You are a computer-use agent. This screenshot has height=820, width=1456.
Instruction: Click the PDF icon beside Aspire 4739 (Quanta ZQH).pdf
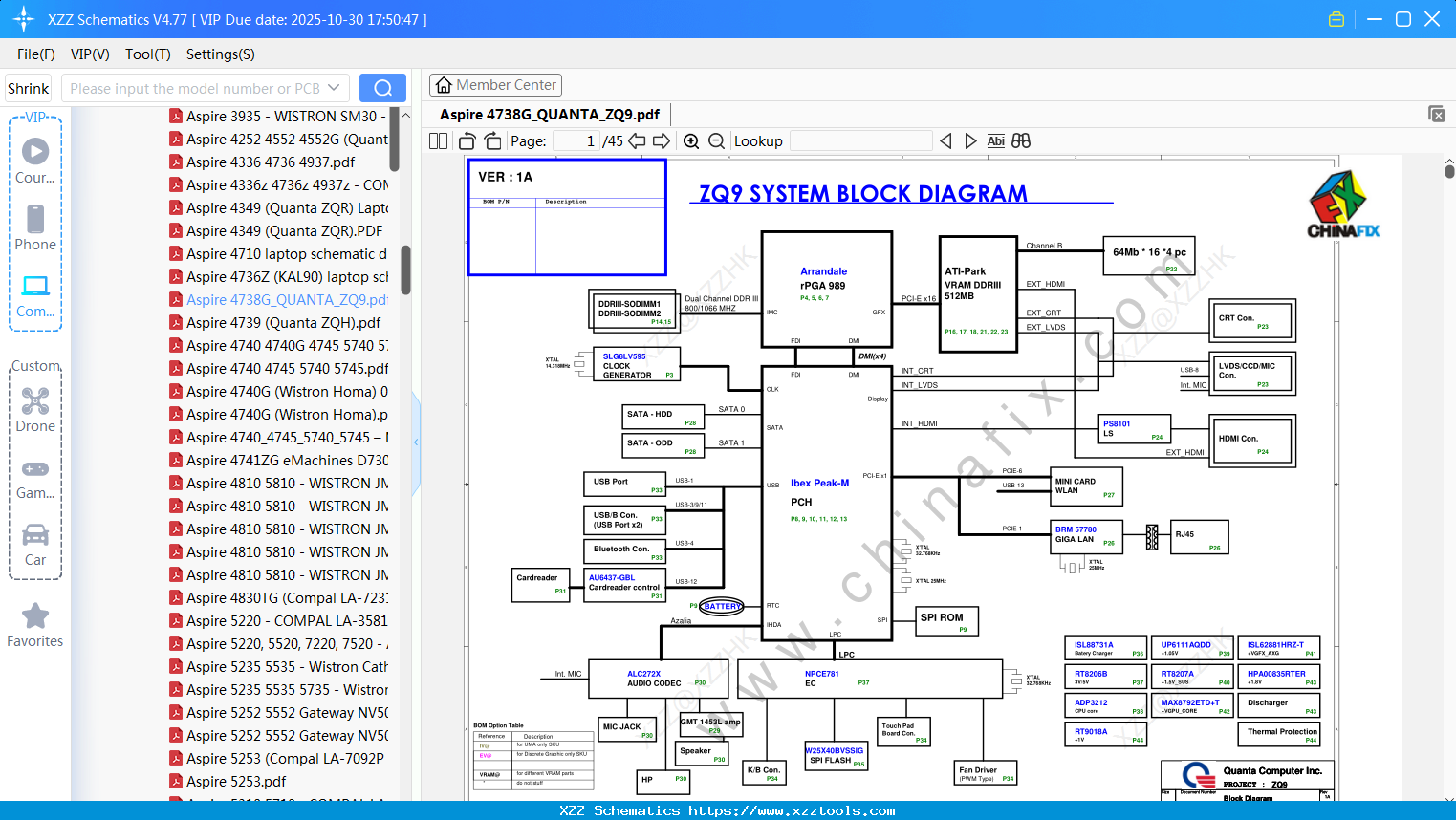(176, 322)
